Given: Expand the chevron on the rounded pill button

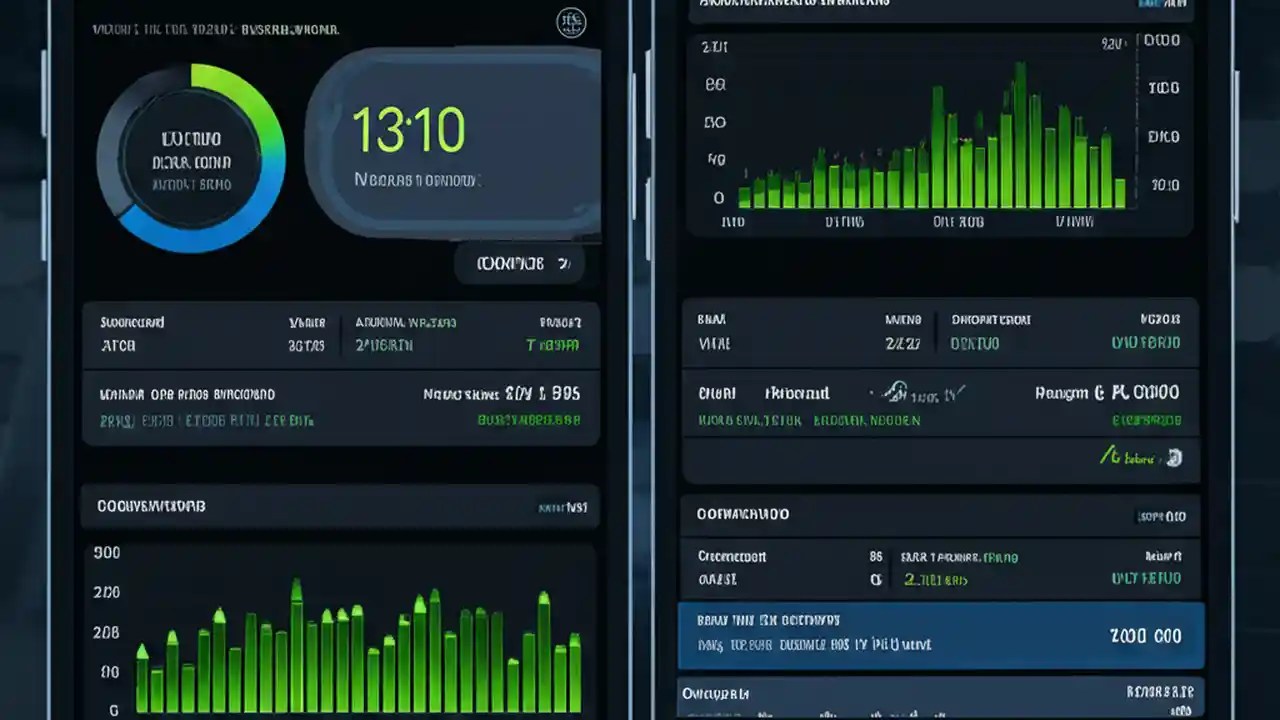Looking at the screenshot, I should (x=563, y=263).
